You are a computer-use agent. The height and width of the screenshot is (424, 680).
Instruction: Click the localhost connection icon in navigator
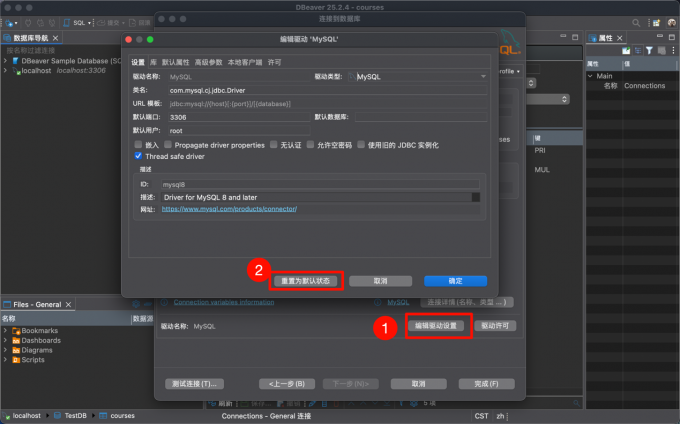[16, 71]
